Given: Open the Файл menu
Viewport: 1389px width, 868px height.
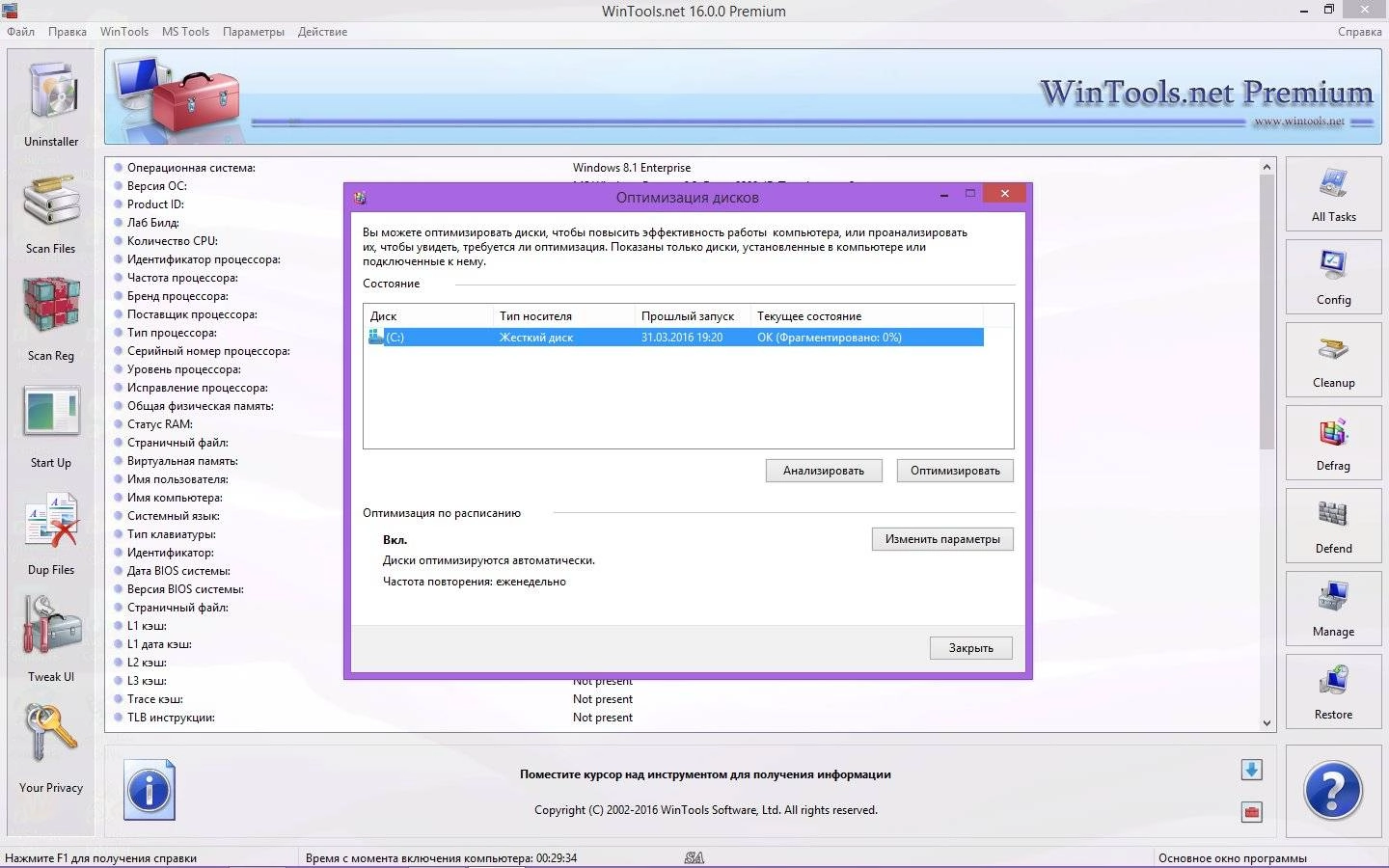Looking at the screenshot, I should [x=21, y=32].
